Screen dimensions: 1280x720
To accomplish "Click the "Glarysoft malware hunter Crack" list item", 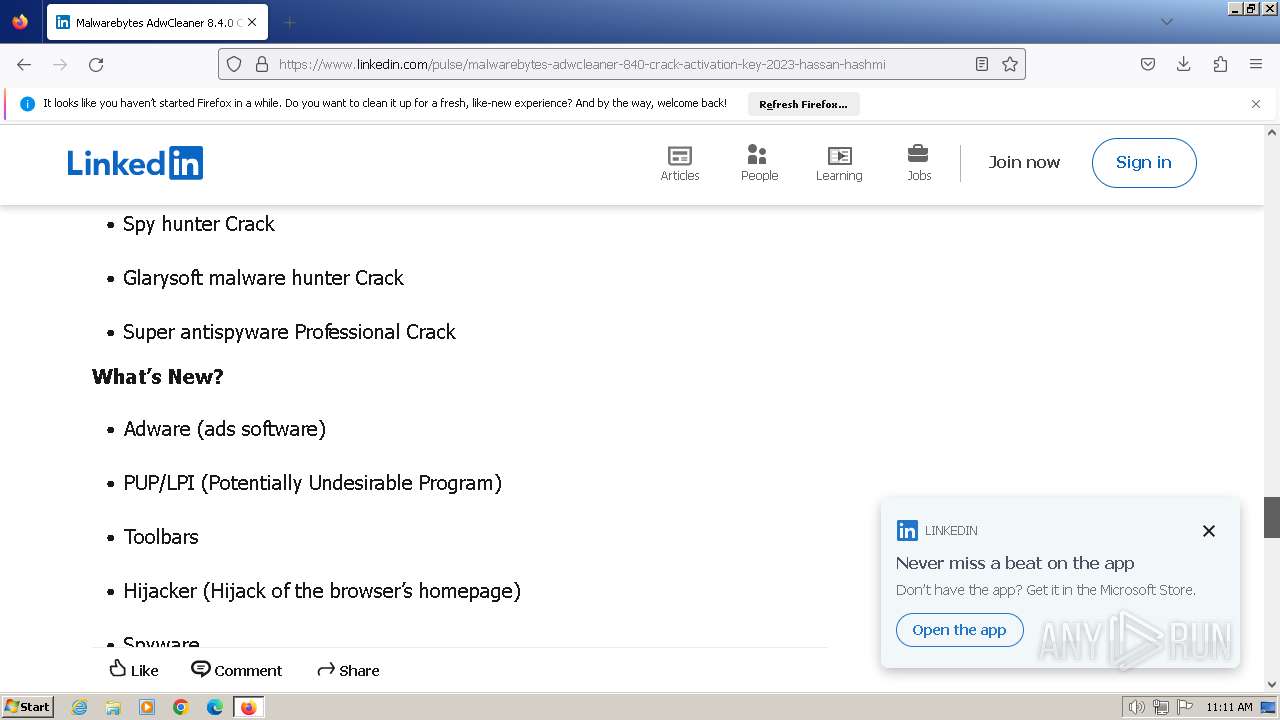I will 263,278.
